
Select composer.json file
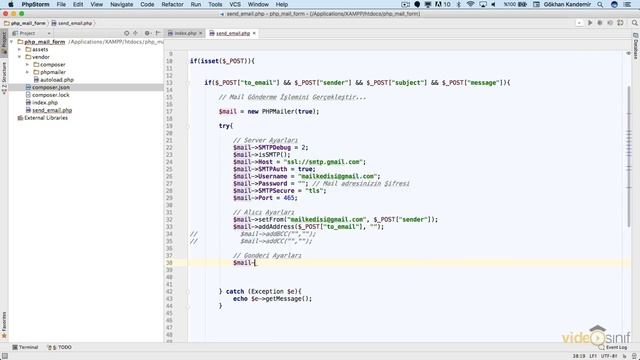click(x=86, y=87)
